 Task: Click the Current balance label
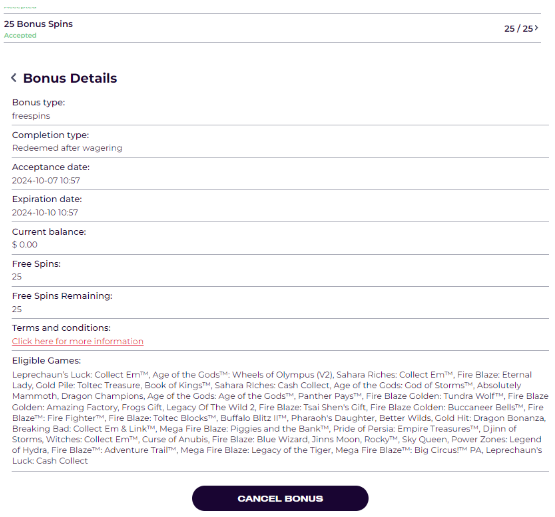point(49,232)
